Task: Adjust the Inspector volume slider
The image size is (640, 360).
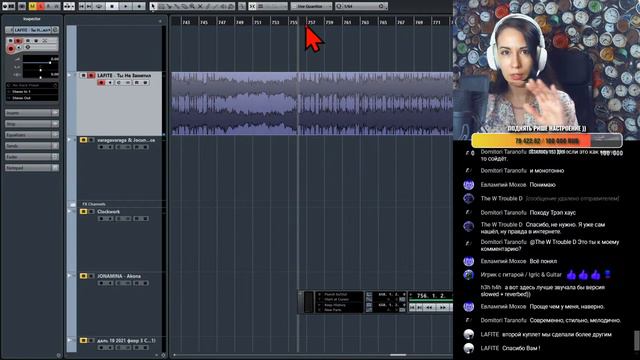Action: pos(40,62)
